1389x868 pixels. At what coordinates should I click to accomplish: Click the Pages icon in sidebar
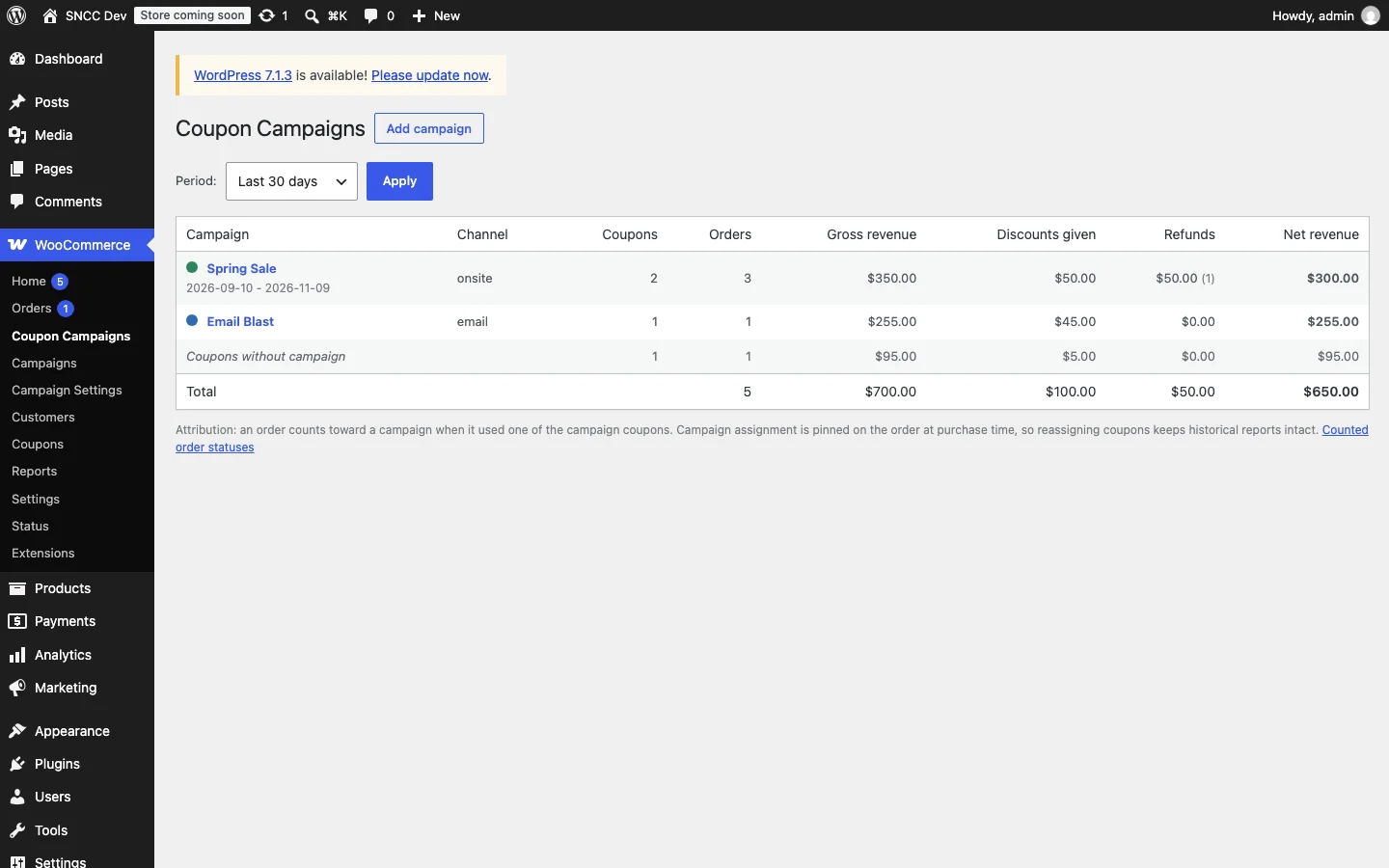pyautogui.click(x=17, y=169)
